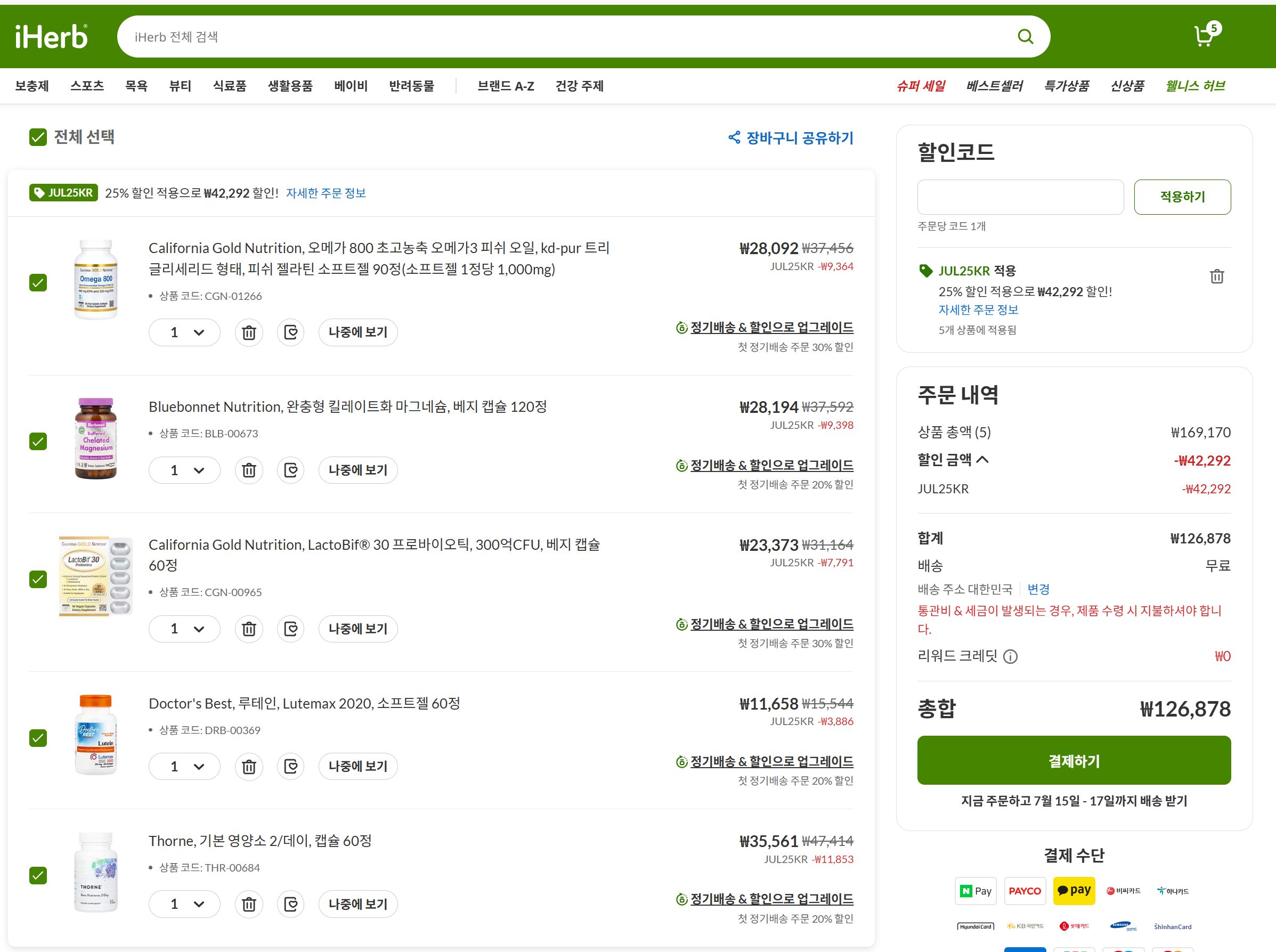Screen dimensions: 1276x952
Task: Toggle the 전체 선택 checkbox
Action: pos(38,137)
